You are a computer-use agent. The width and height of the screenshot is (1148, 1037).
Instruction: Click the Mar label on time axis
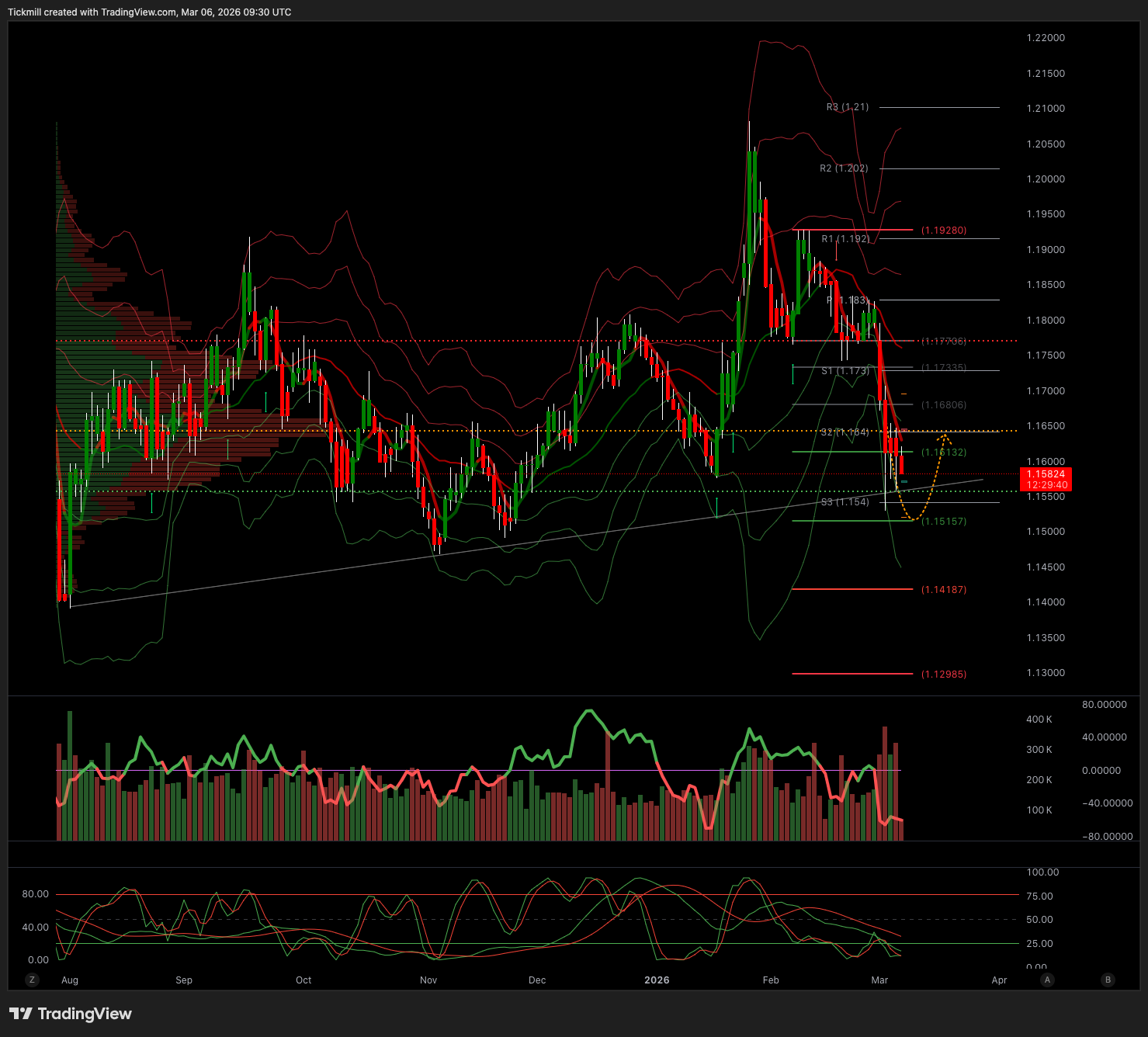click(x=879, y=980)
